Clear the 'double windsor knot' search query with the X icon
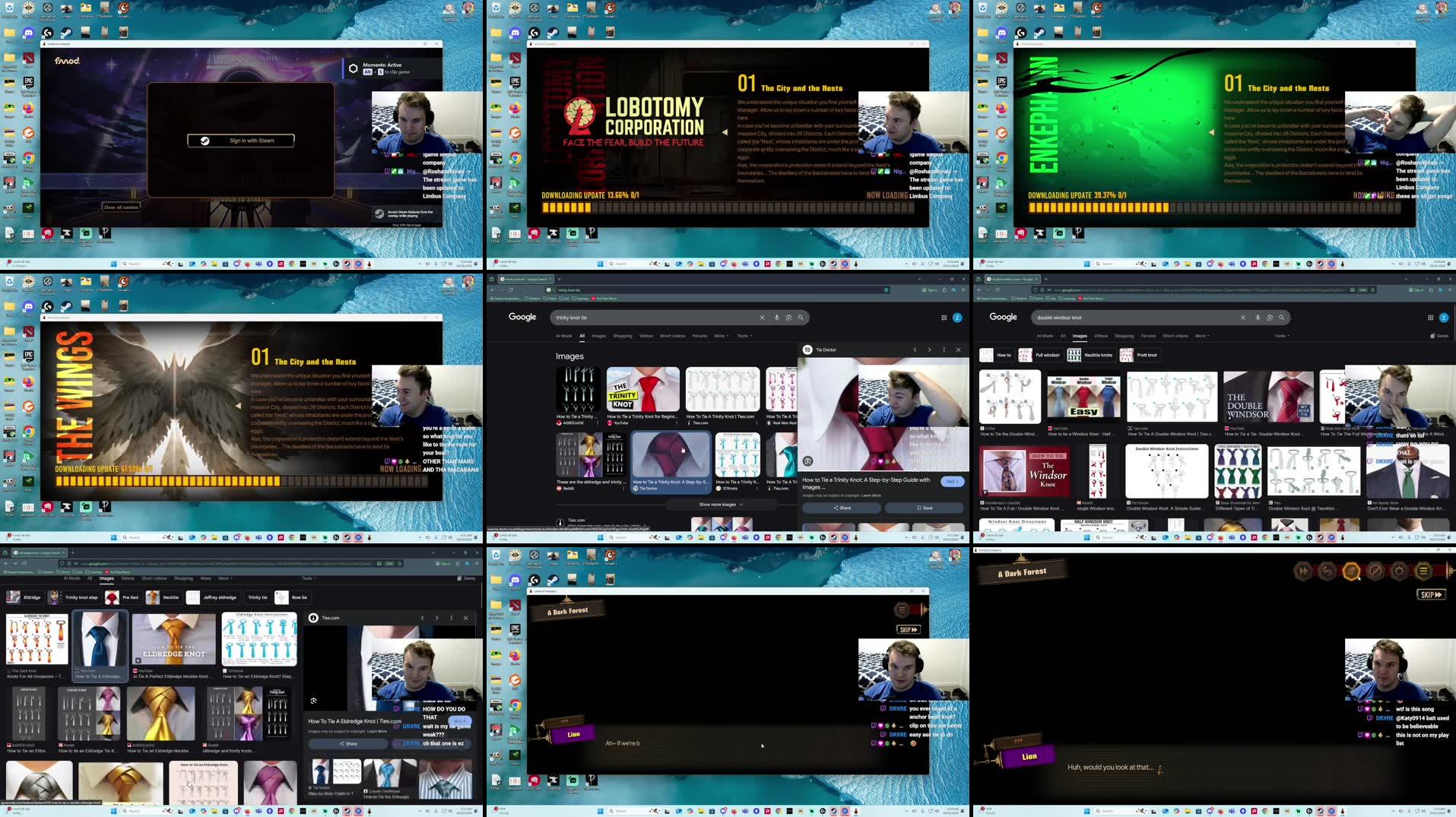This screenshot has height=817, width=1456. 1243,318
